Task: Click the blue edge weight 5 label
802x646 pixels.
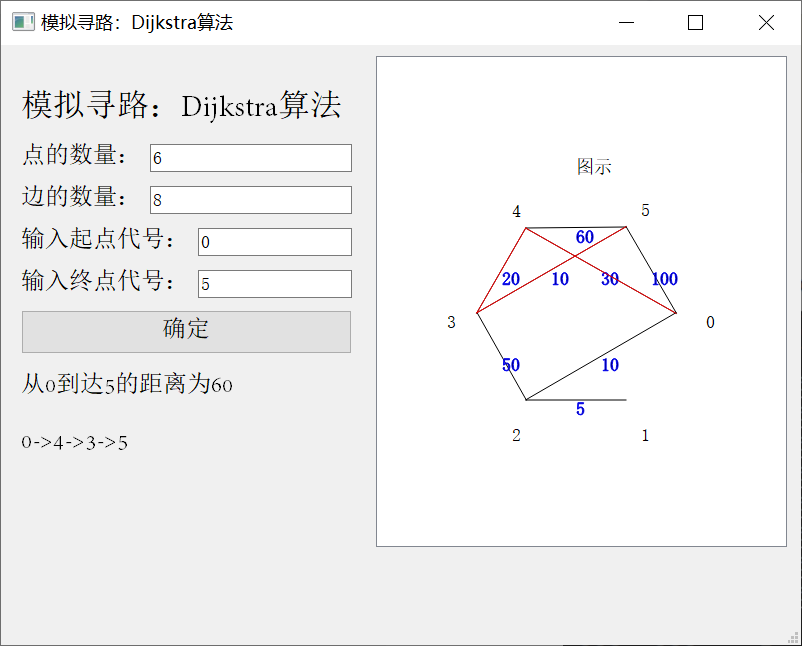Action: click(580, 409)
